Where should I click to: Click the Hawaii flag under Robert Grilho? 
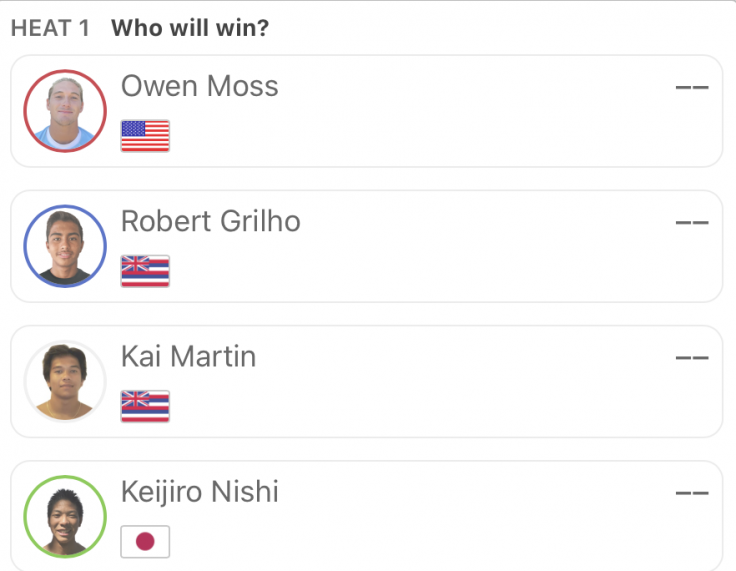pyautogui.click(x=145, y=271)
